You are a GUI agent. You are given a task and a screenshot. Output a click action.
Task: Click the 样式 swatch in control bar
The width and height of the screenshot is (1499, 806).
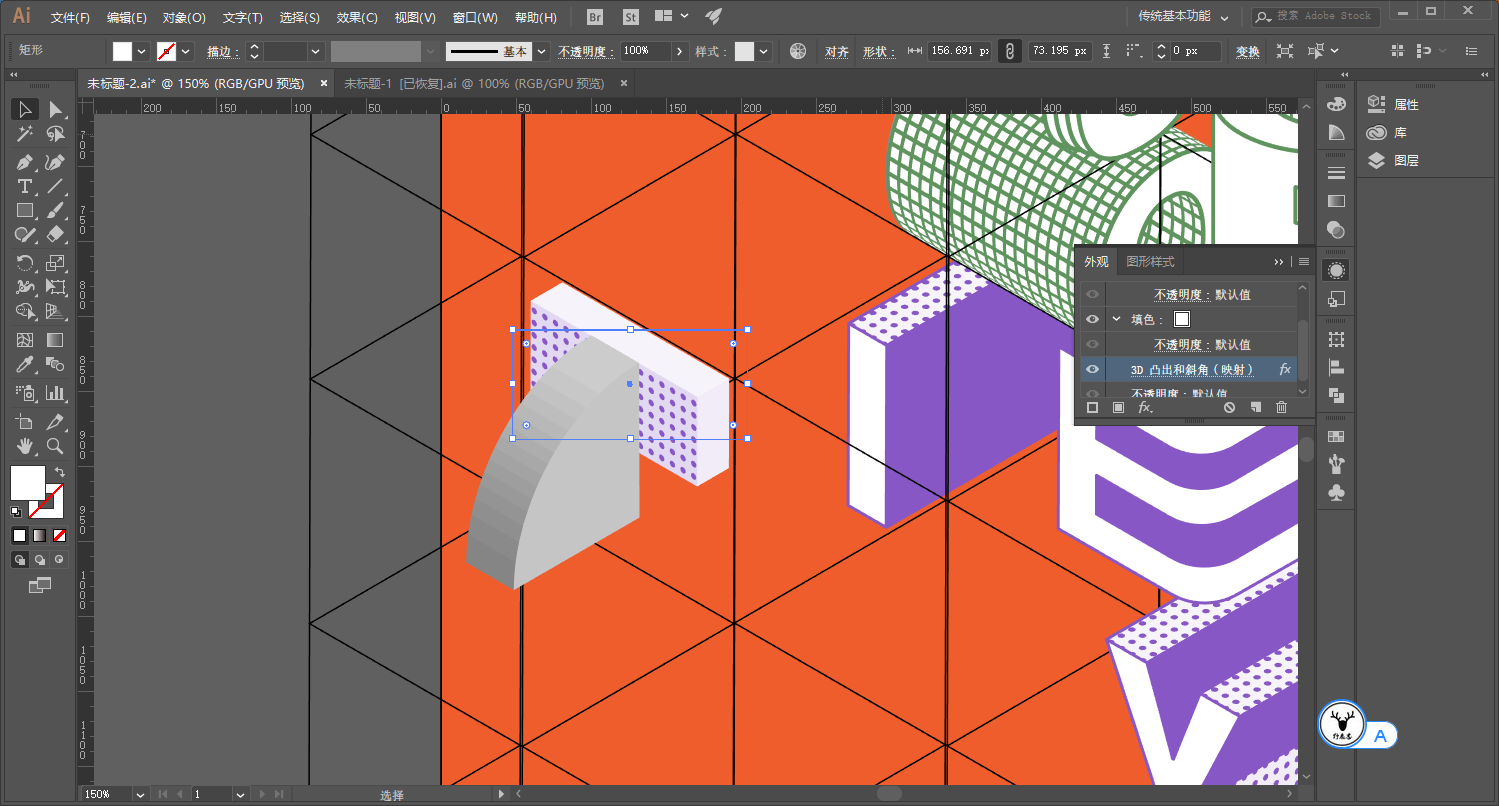click(x=744, y=51)
